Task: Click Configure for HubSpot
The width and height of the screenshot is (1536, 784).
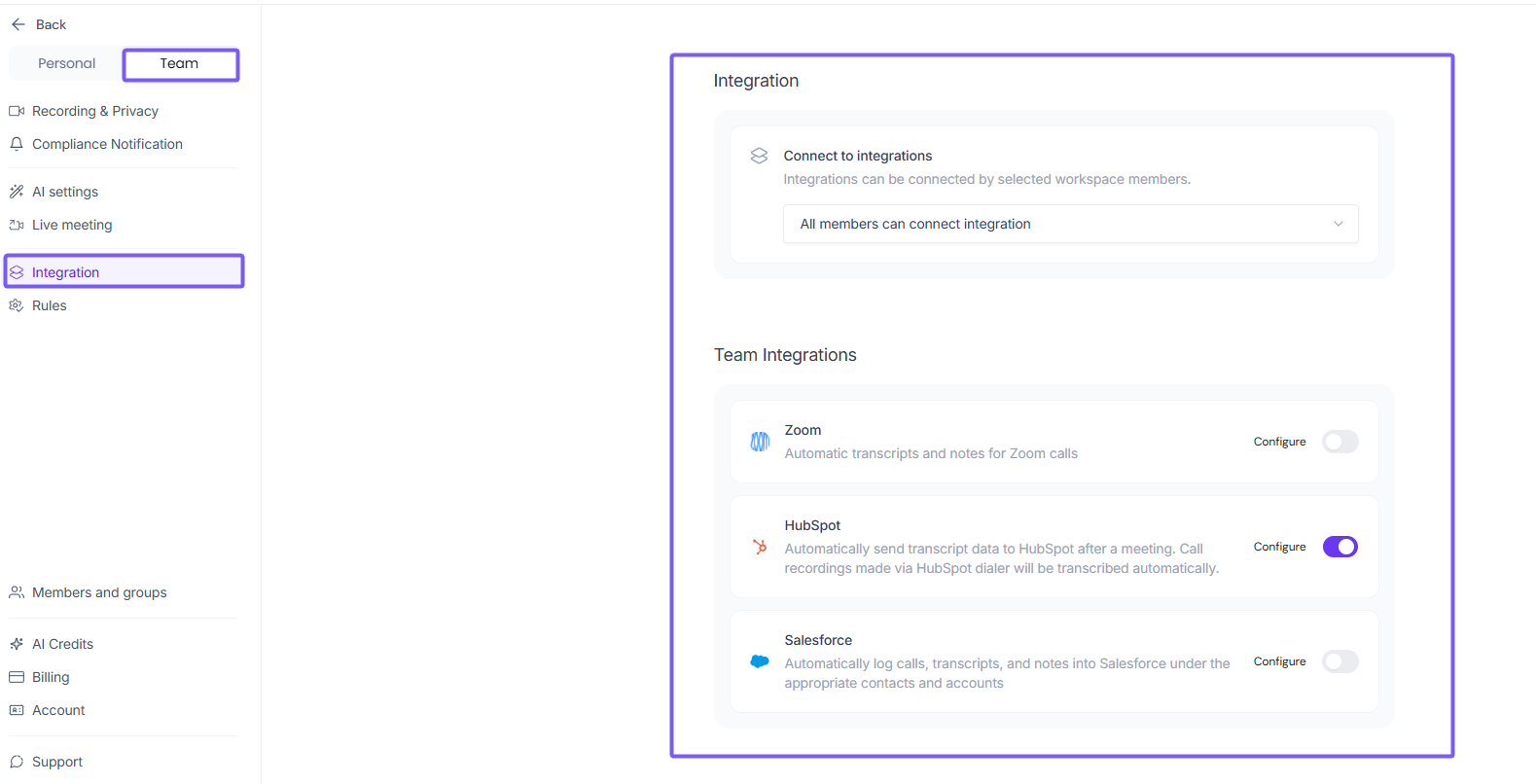Action: [x=1279, y=547]
